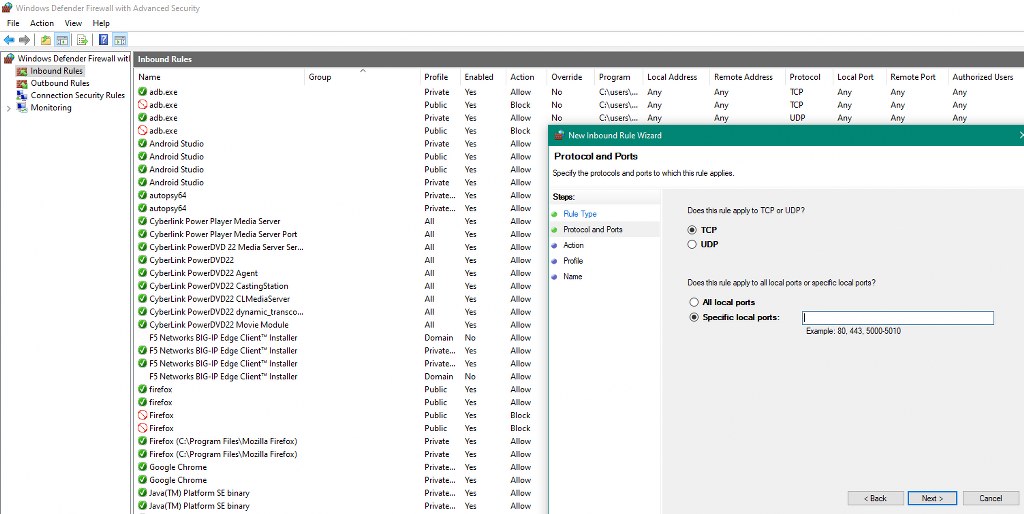1024x514 pixels.
Task: Click green check icon for PowerDVD22 Movie Module
Action: (142, 325)
